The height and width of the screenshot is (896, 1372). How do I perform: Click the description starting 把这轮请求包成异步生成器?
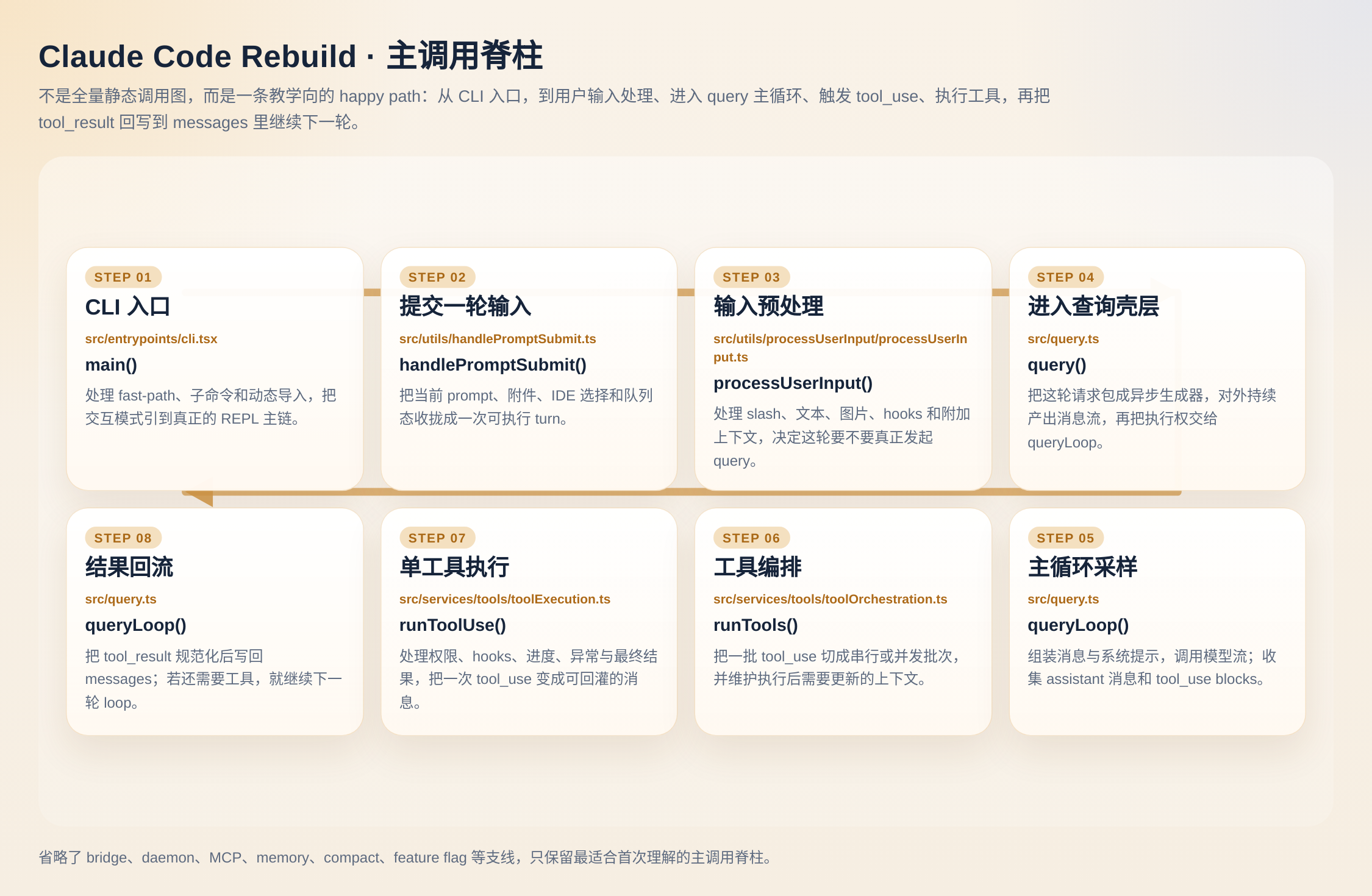(1152, 419)
